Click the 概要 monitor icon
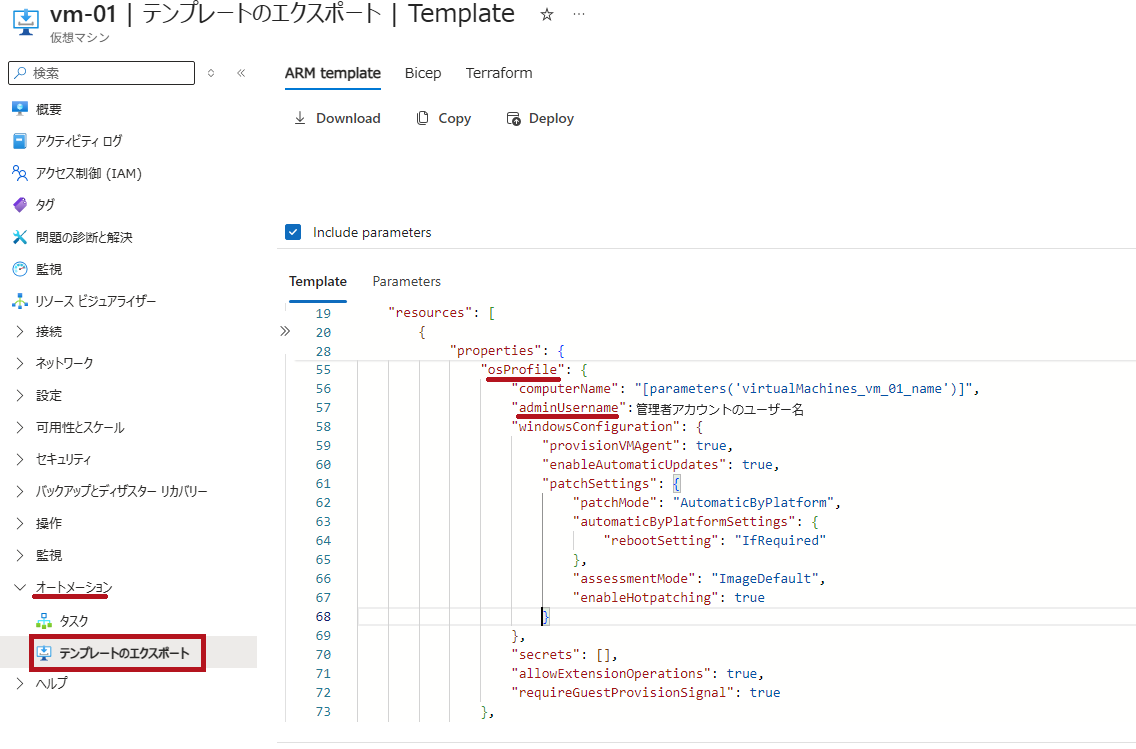Viewport: 1136px width, 749px height. (x=20, y=109)
